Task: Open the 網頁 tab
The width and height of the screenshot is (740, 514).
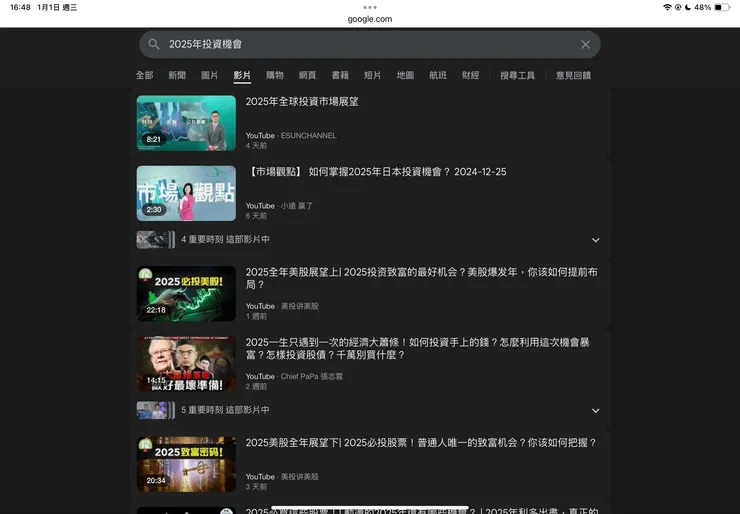Action: 307,76
